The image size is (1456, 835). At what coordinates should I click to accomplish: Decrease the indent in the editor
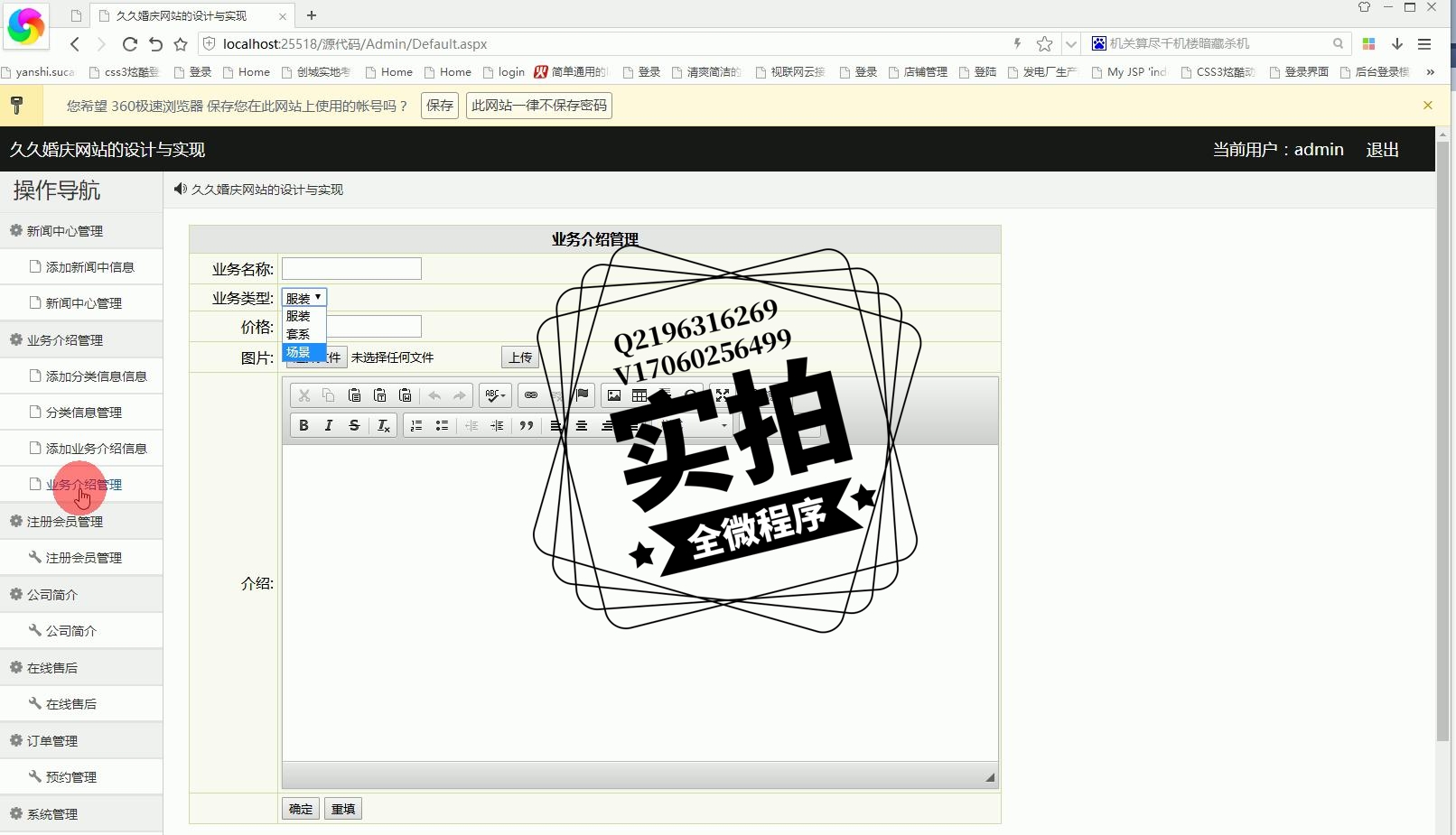[x=471, y=426]
